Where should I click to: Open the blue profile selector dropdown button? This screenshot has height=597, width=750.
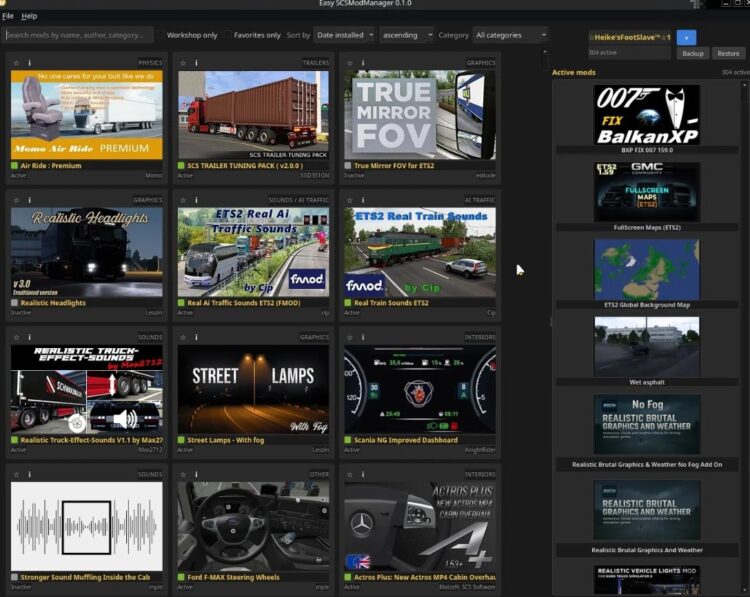[x=686, y=37]
